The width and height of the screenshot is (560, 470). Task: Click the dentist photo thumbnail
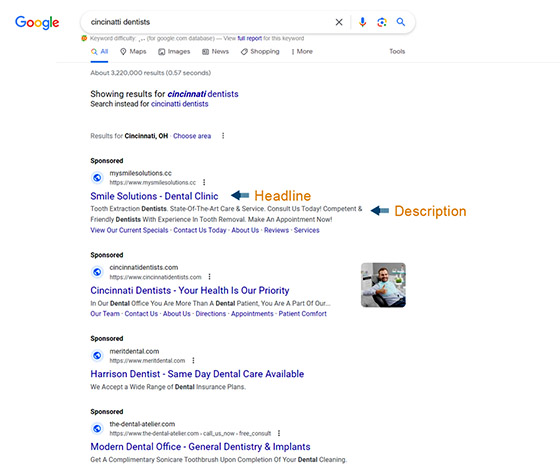click(x=383, y=285)
